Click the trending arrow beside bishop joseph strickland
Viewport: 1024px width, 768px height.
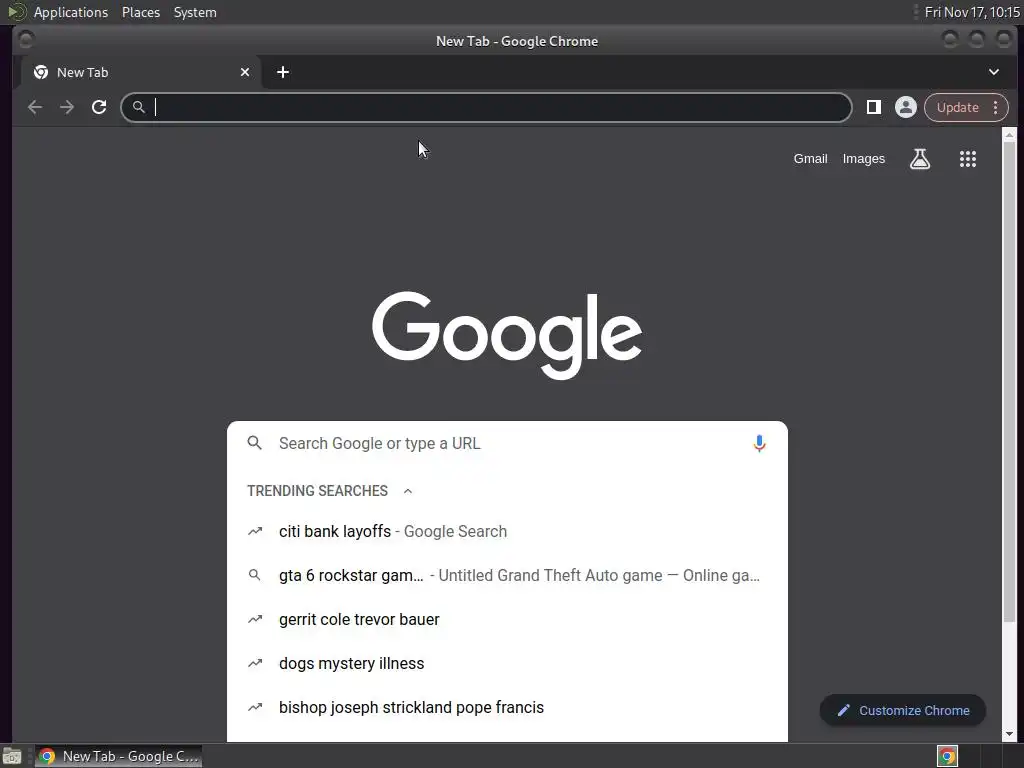coord(255,707)
